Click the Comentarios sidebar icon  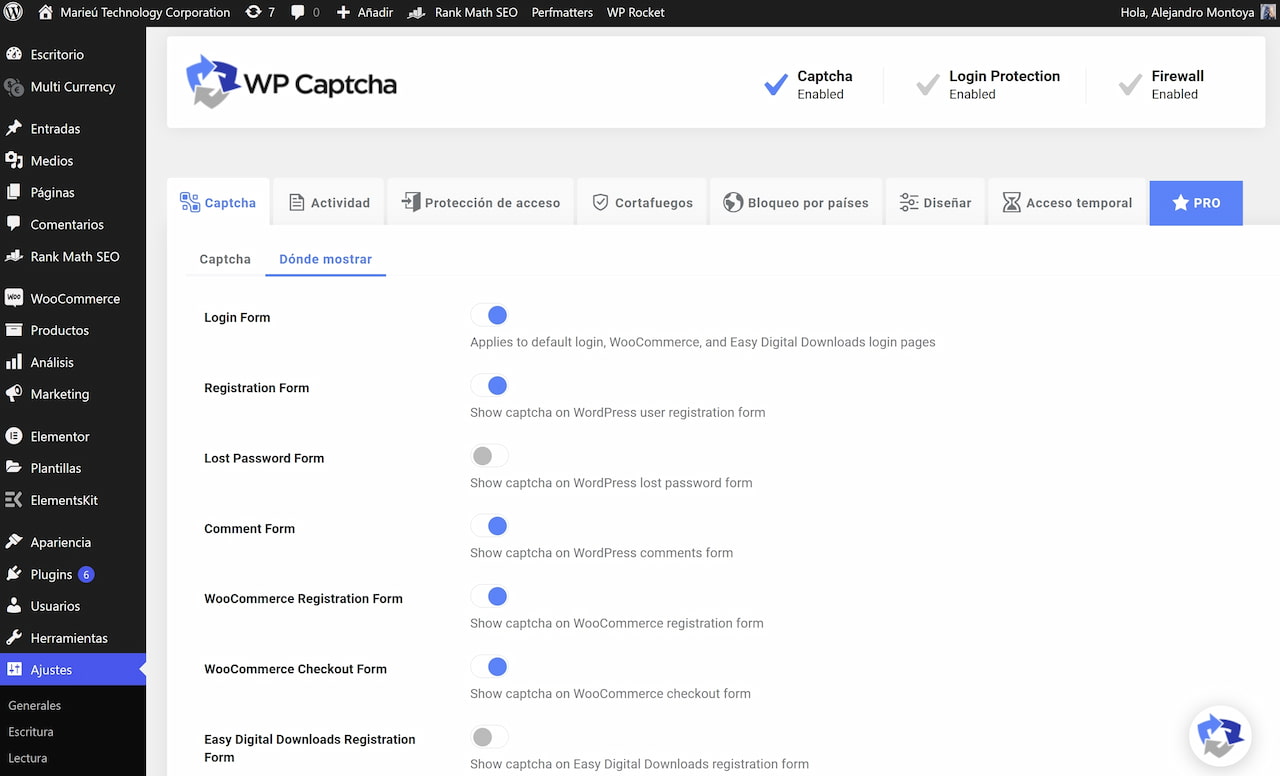14,224
